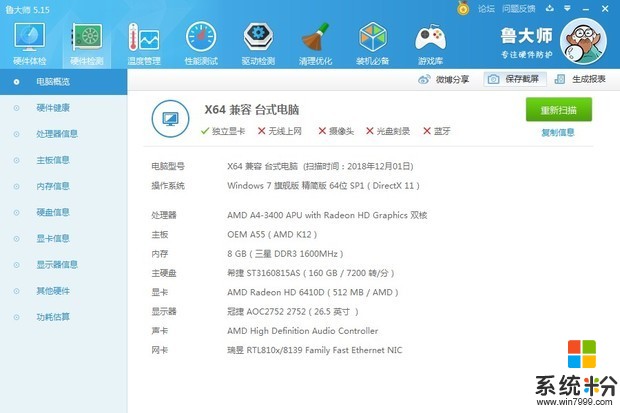620x413 pixels.
Task: Click AMD High Definition Audio Controller value
Action: [x=302, y=331]
